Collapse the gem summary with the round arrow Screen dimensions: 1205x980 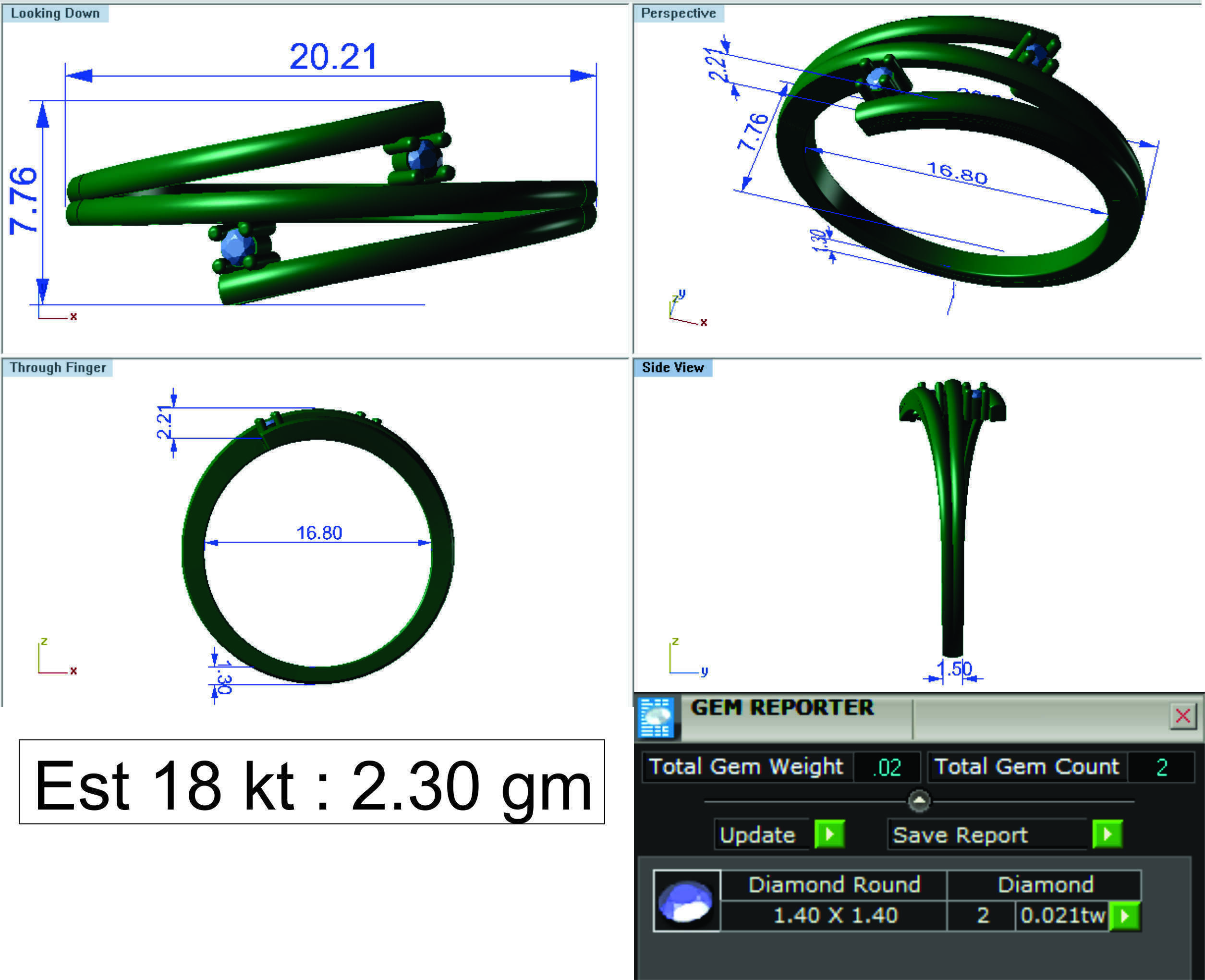pyautogui.click(x=919, y=800)
